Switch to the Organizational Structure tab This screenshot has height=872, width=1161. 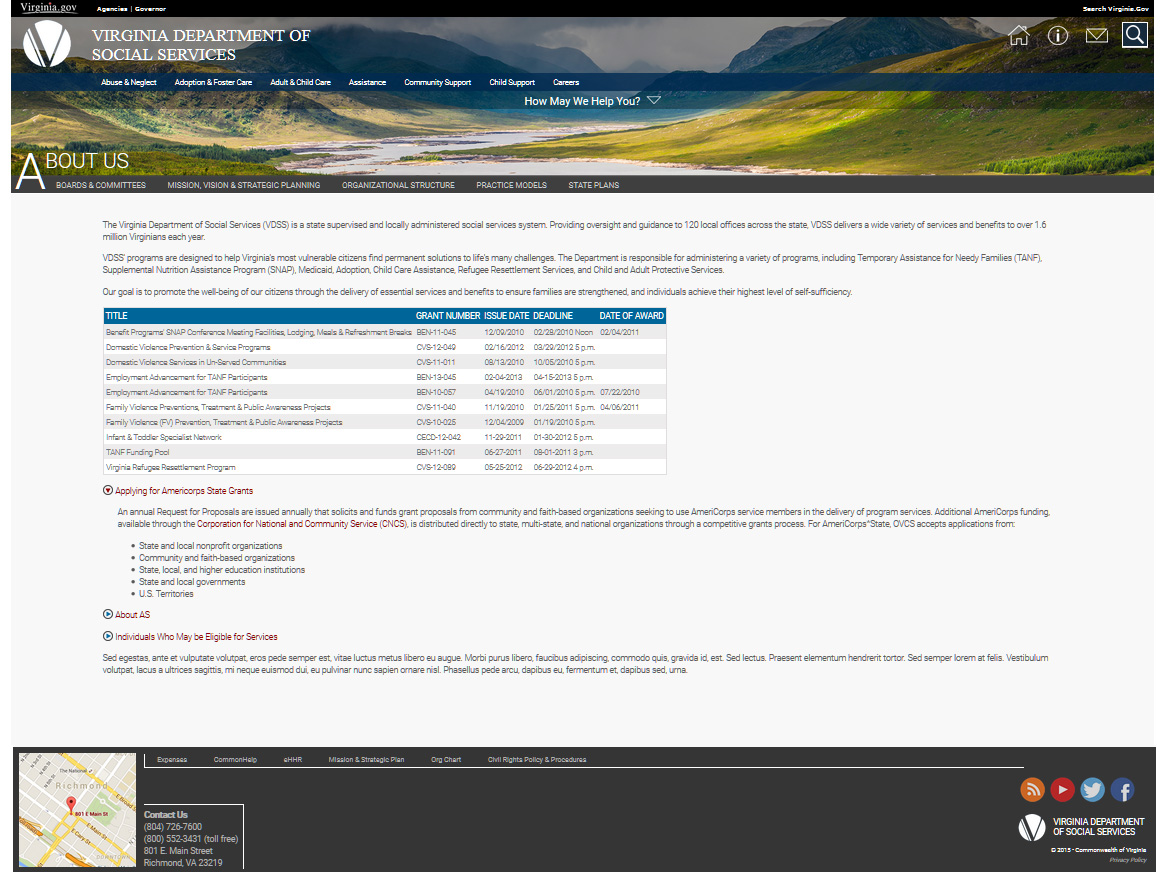398,185
